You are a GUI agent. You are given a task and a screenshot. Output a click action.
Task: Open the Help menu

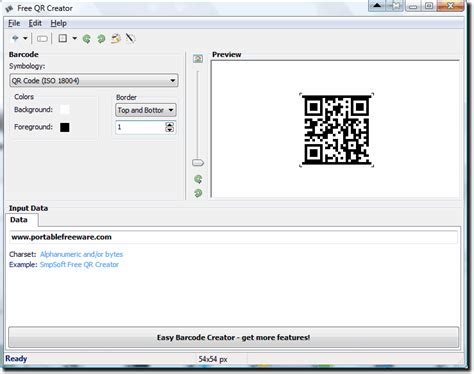tap(59, 23)
